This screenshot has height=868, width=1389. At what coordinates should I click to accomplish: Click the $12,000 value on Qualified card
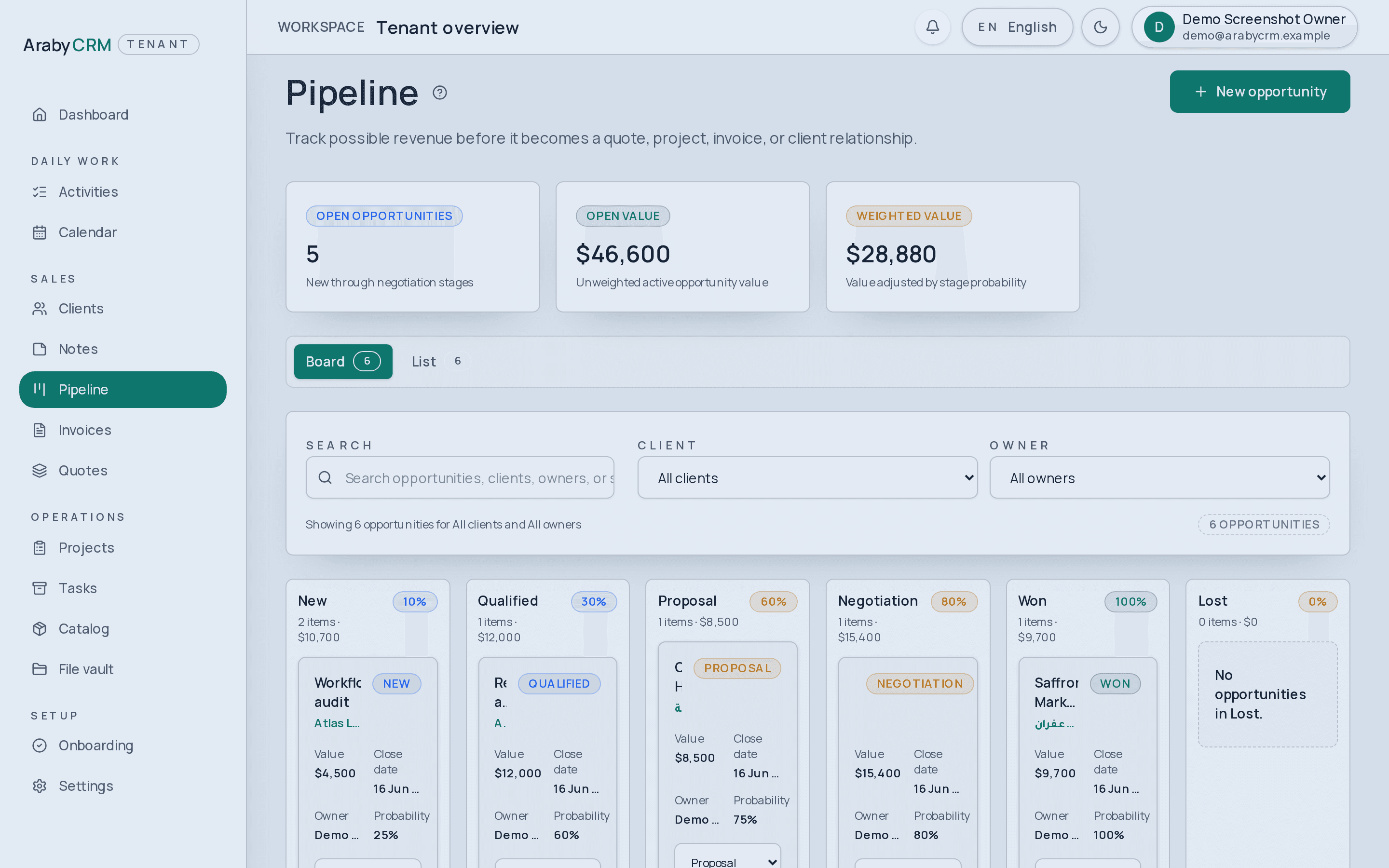click(517, 773)
